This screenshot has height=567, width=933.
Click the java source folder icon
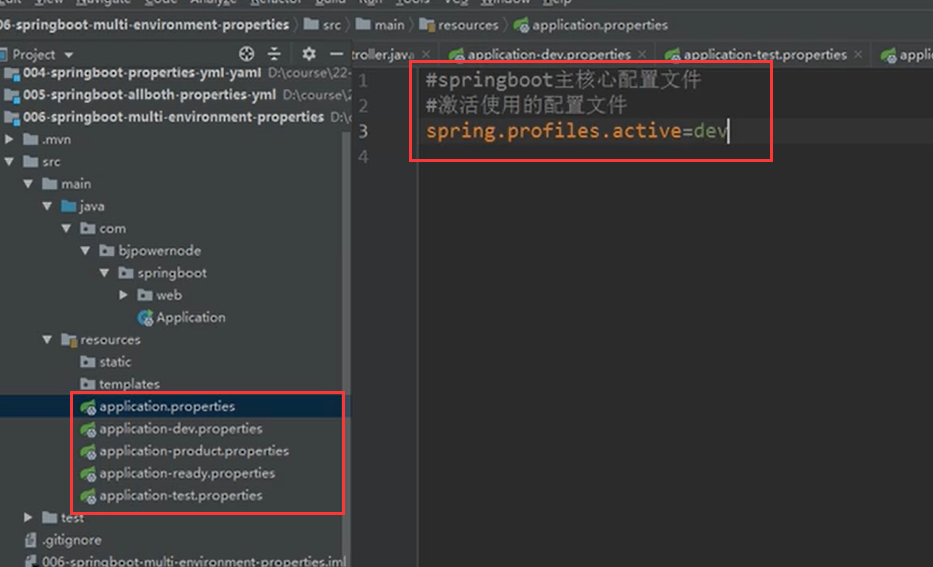(x=69, y=206)
